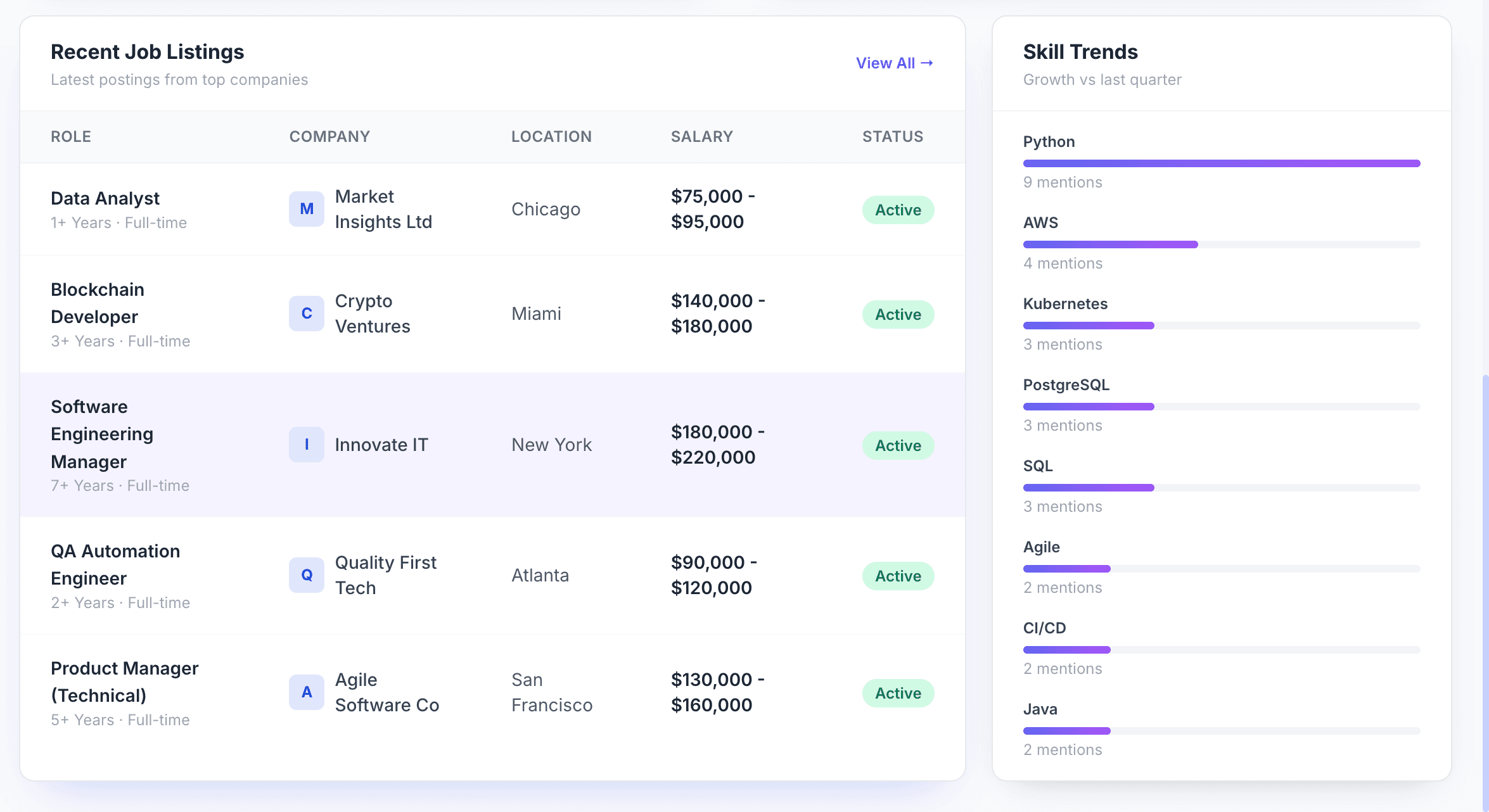Select the Product Manager (Technical) role title
This screenshot has width=1489, height=812.
125,682
